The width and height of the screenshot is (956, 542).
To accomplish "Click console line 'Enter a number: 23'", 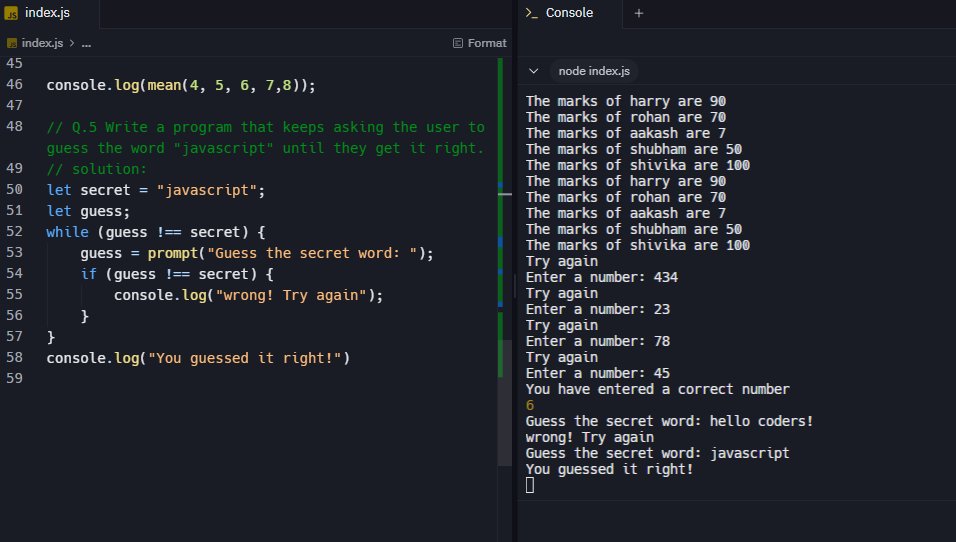I will (598, 310).
